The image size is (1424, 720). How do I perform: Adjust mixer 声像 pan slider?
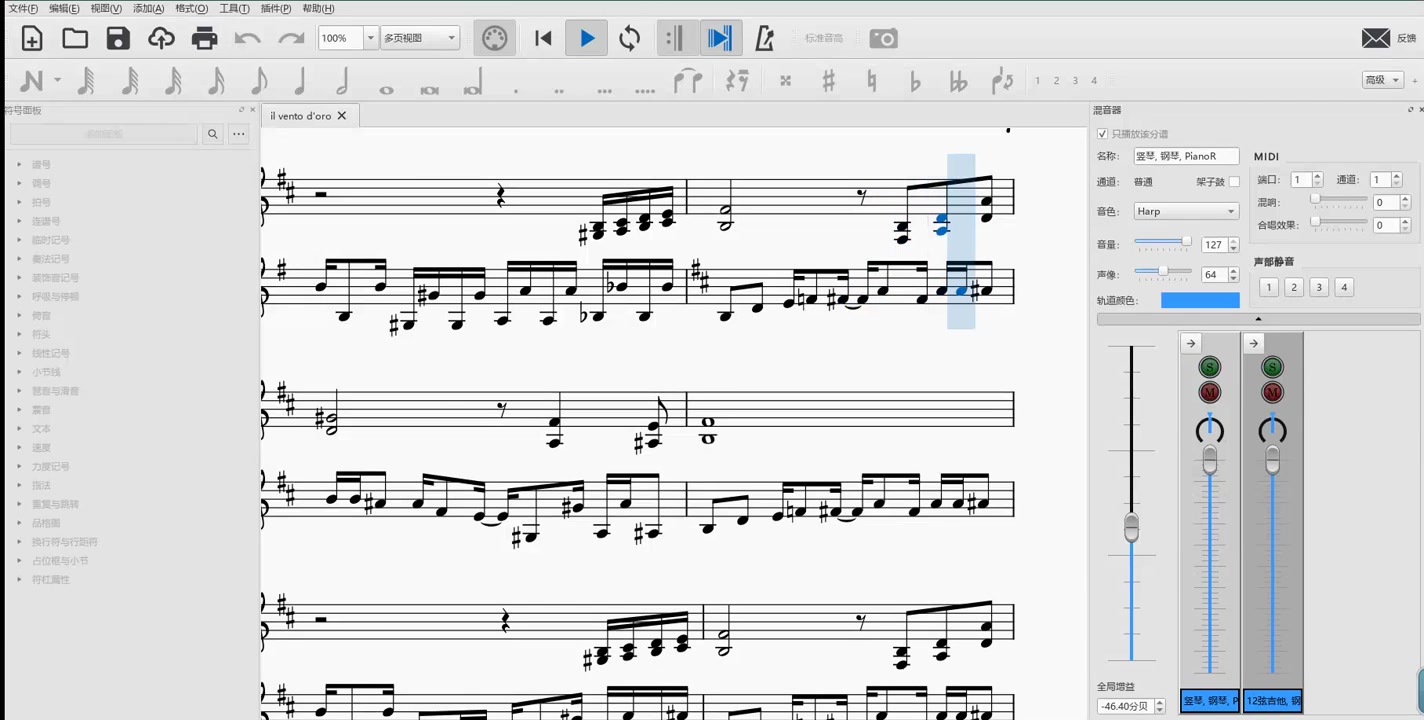(x=1163, y=272)
